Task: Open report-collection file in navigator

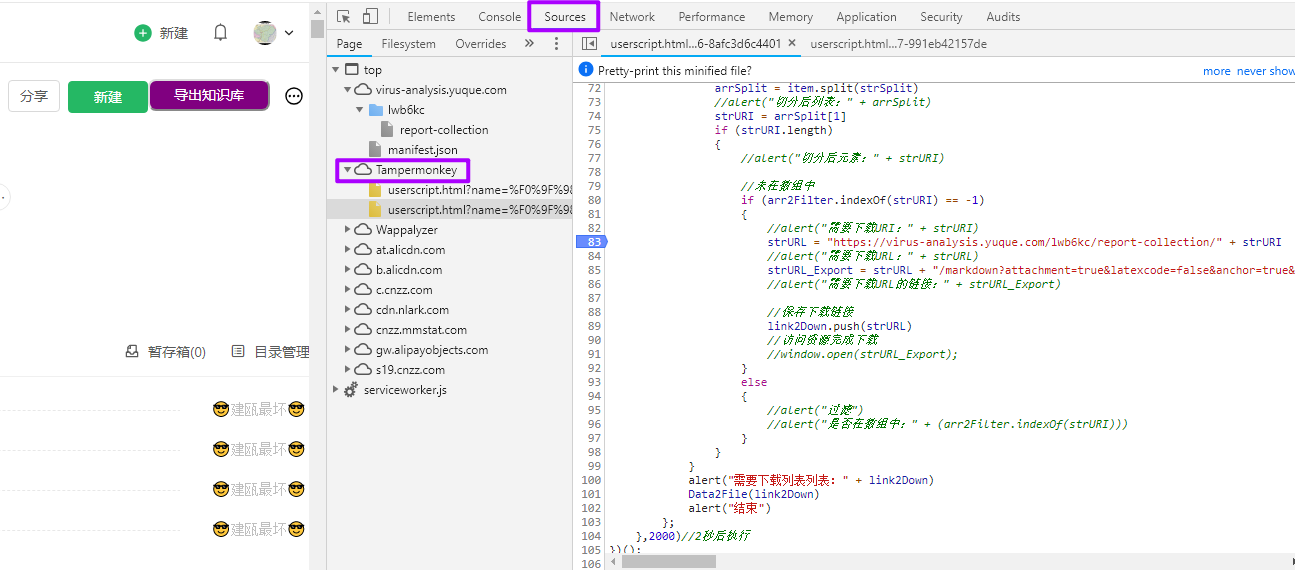Action: tap(444, 130)
